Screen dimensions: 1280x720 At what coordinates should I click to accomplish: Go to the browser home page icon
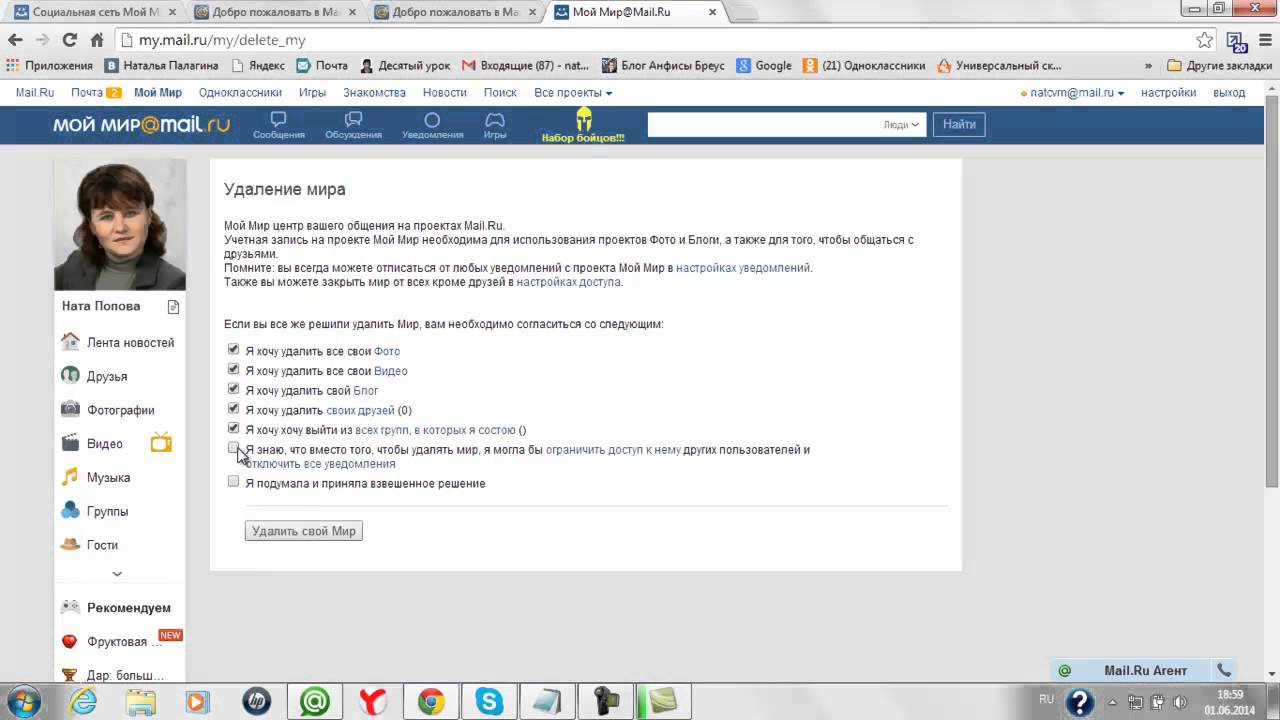pyautogui.click(x=97, y=40)
